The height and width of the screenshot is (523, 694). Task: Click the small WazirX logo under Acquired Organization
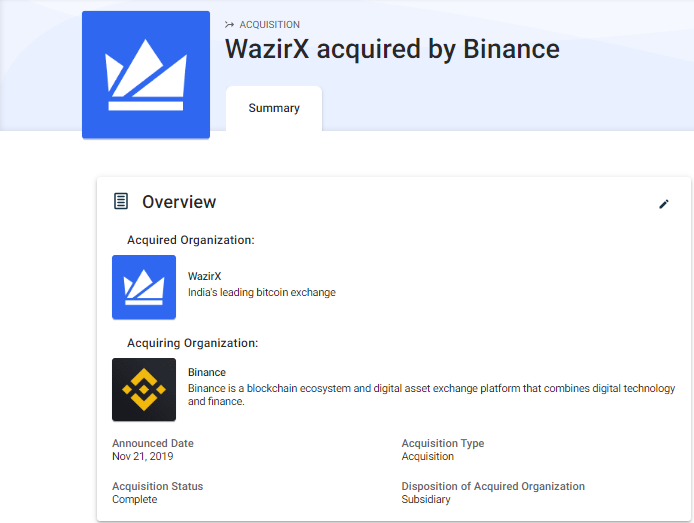tap(144, 287)
